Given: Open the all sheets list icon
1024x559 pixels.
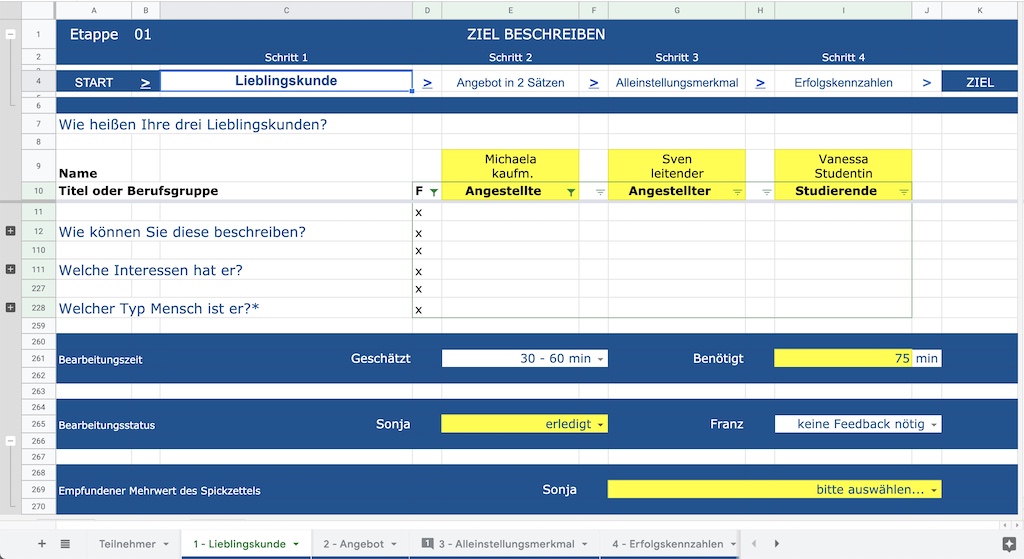Looking at the screenshot, I should 65,543.
